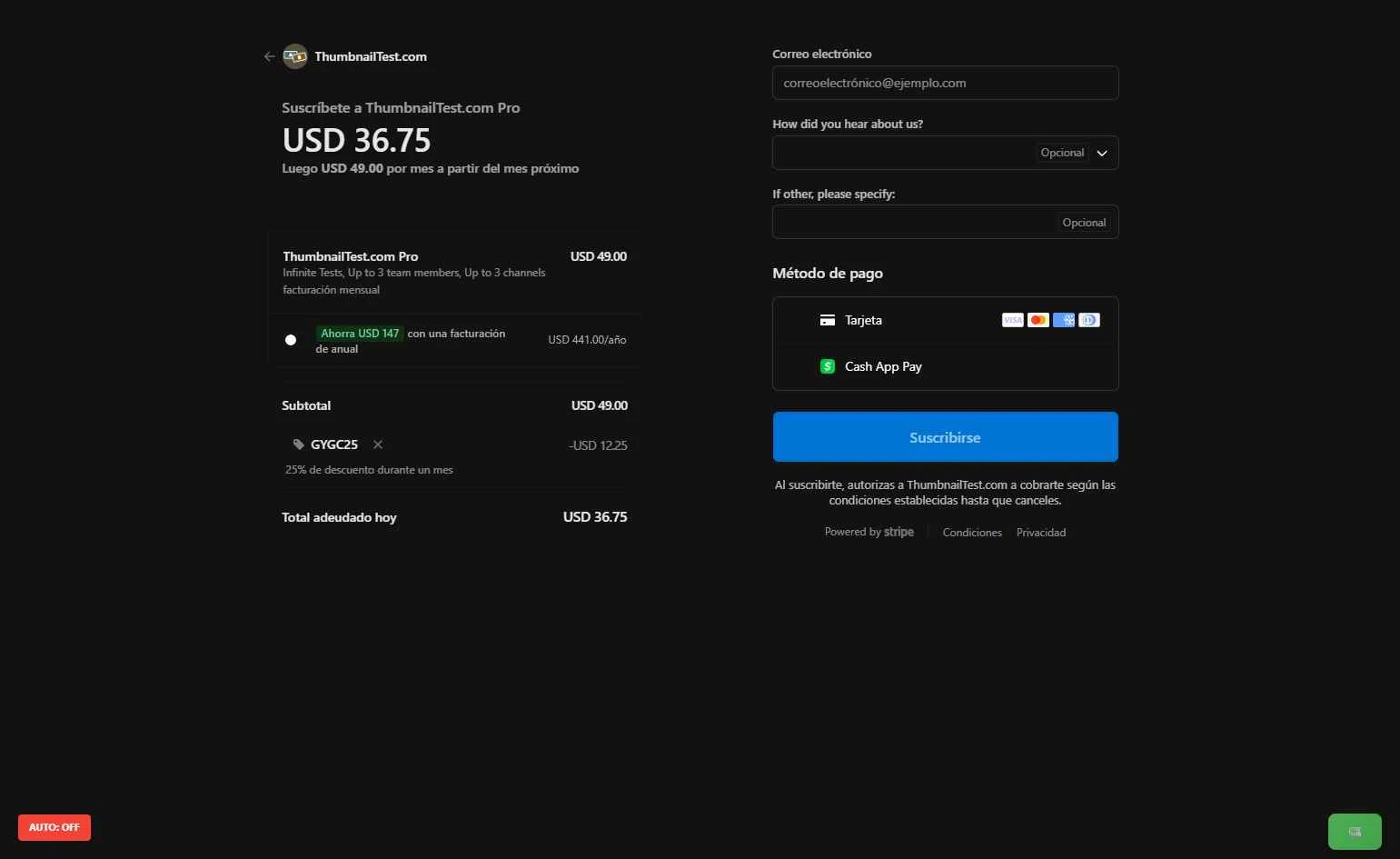The width and height of the screenshot is (1400, 859).
Task: Click the 'ThumbnailTest.com Pro' line item
Action: pos(350,256)
